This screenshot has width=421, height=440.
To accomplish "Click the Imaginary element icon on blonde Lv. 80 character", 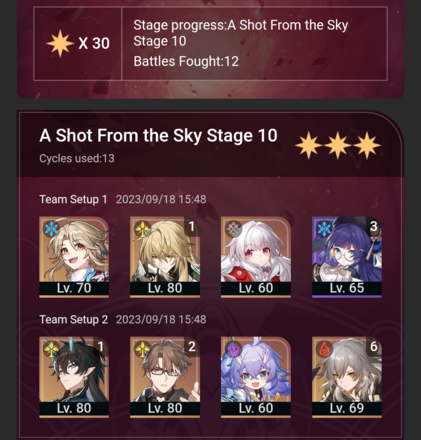I will click(142, 229).
